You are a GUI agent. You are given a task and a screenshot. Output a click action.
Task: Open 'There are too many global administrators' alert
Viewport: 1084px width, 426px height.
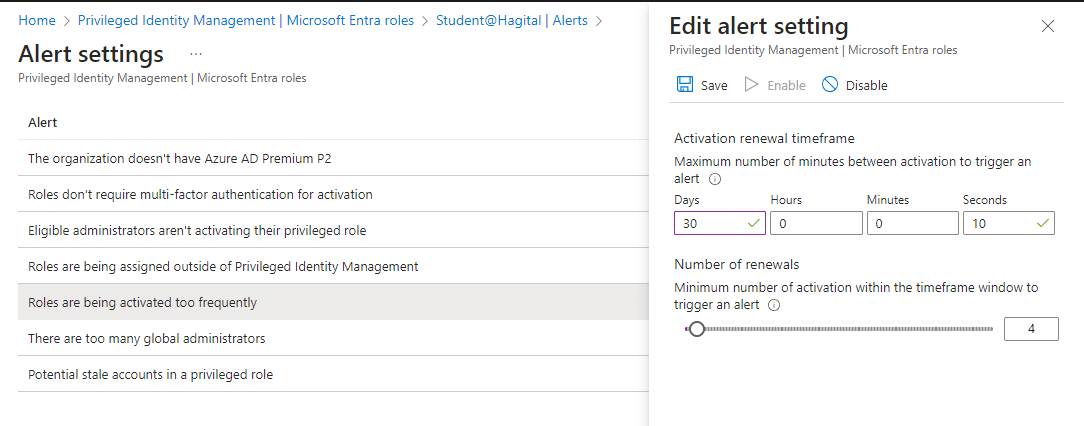click(146, 338)
